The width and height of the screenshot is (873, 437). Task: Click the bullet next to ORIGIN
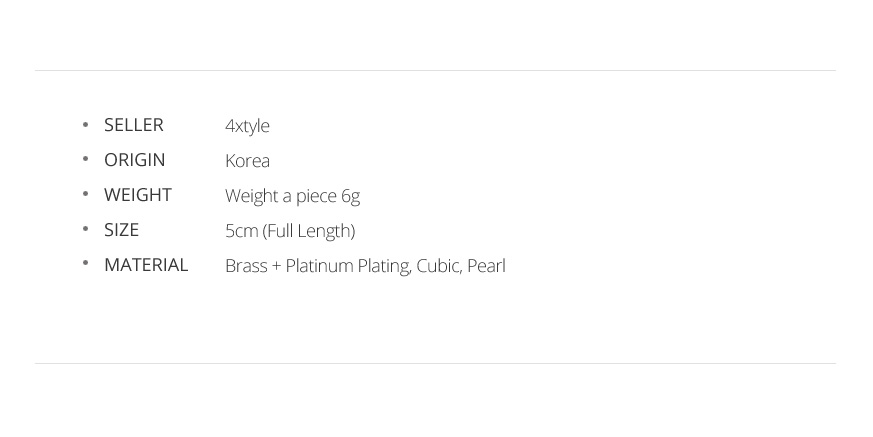pyautogui.click(x=85, y=159)
